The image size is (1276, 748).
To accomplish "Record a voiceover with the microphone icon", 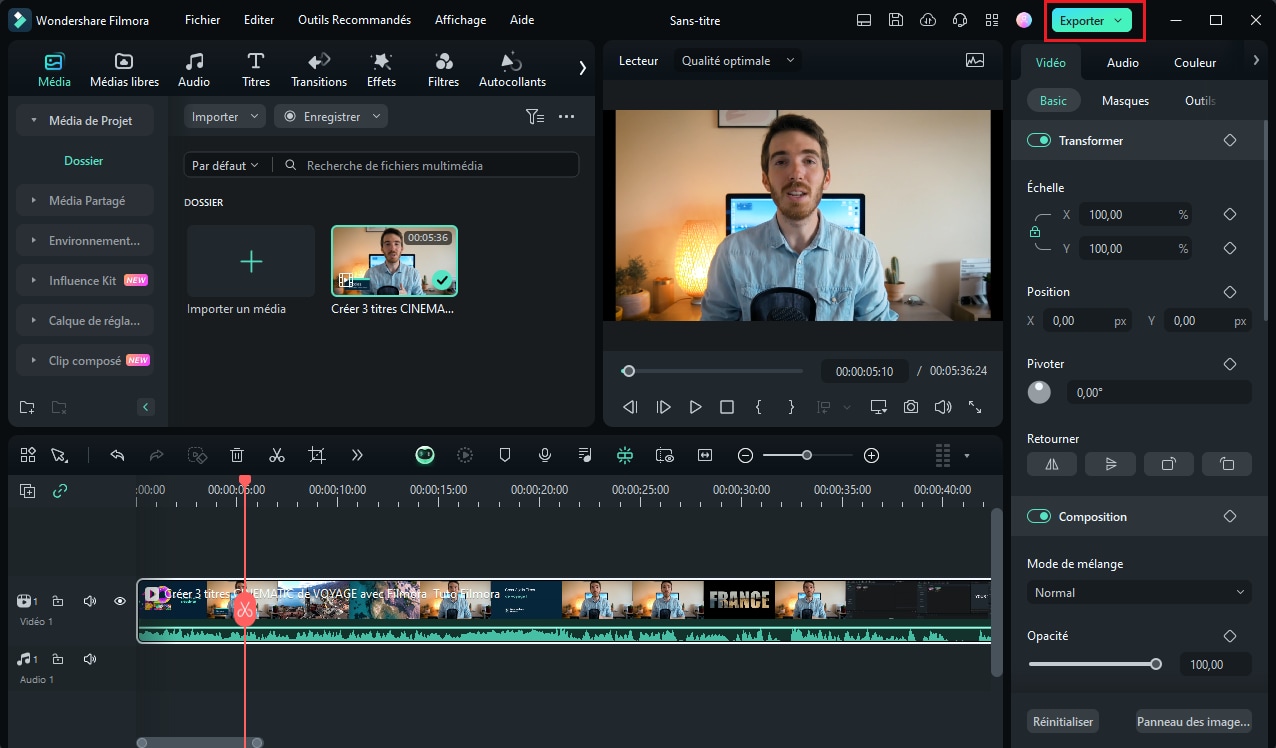I will pos(545,455).
